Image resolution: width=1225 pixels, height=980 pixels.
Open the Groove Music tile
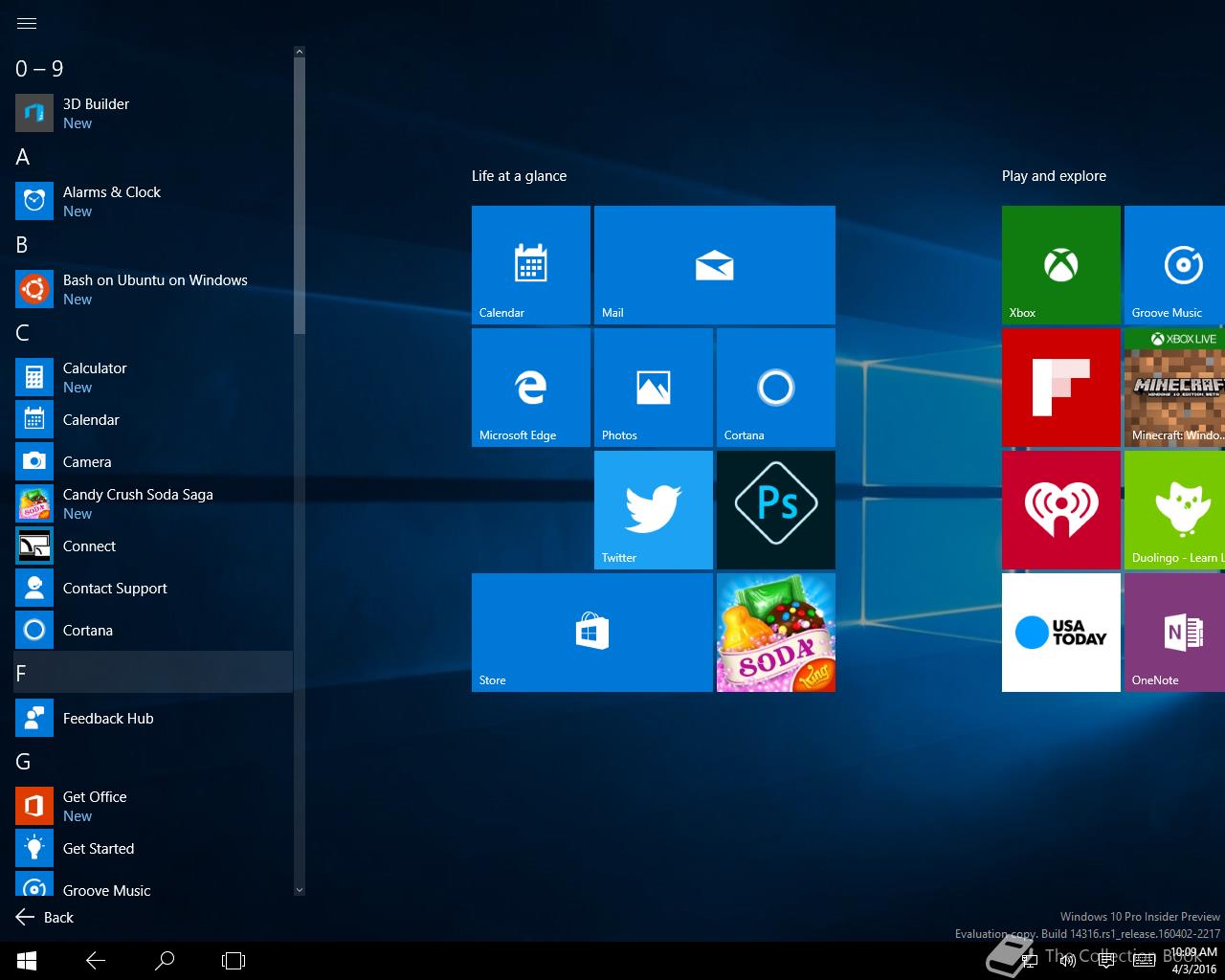click(x=1175, y=265)
